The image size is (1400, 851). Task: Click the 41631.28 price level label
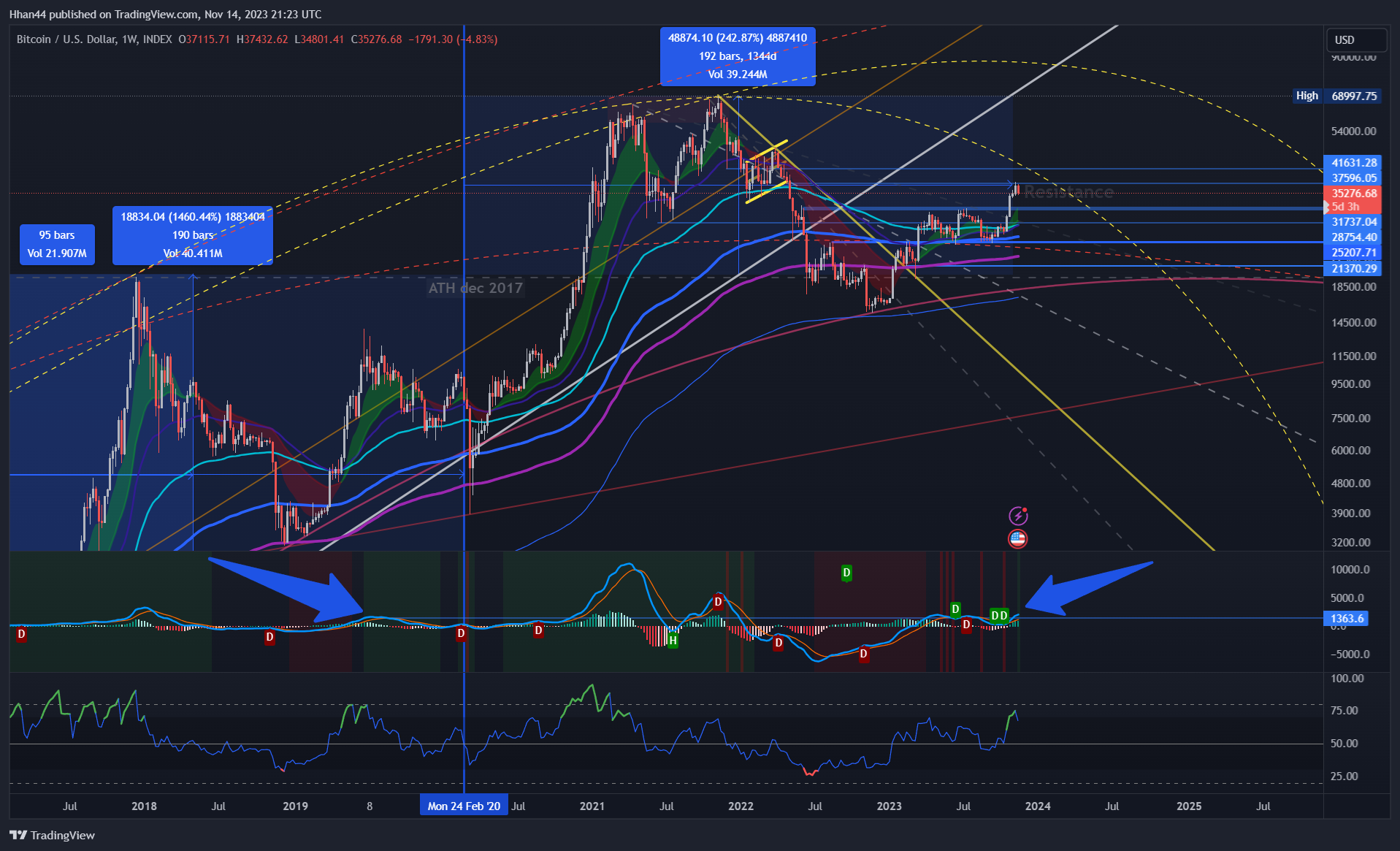(x=1353, y=163)
